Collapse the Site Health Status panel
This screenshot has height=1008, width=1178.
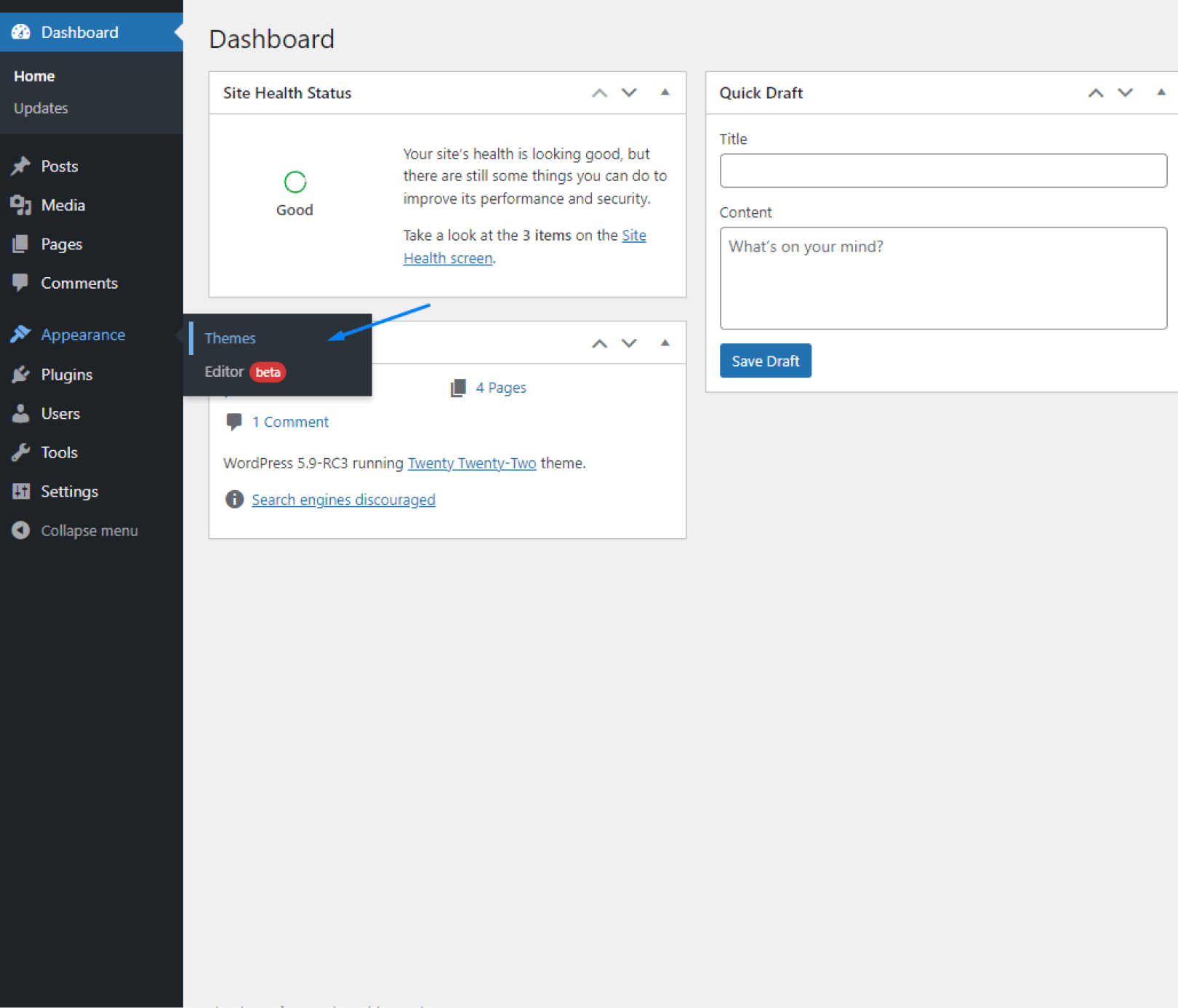pos(665,92)
